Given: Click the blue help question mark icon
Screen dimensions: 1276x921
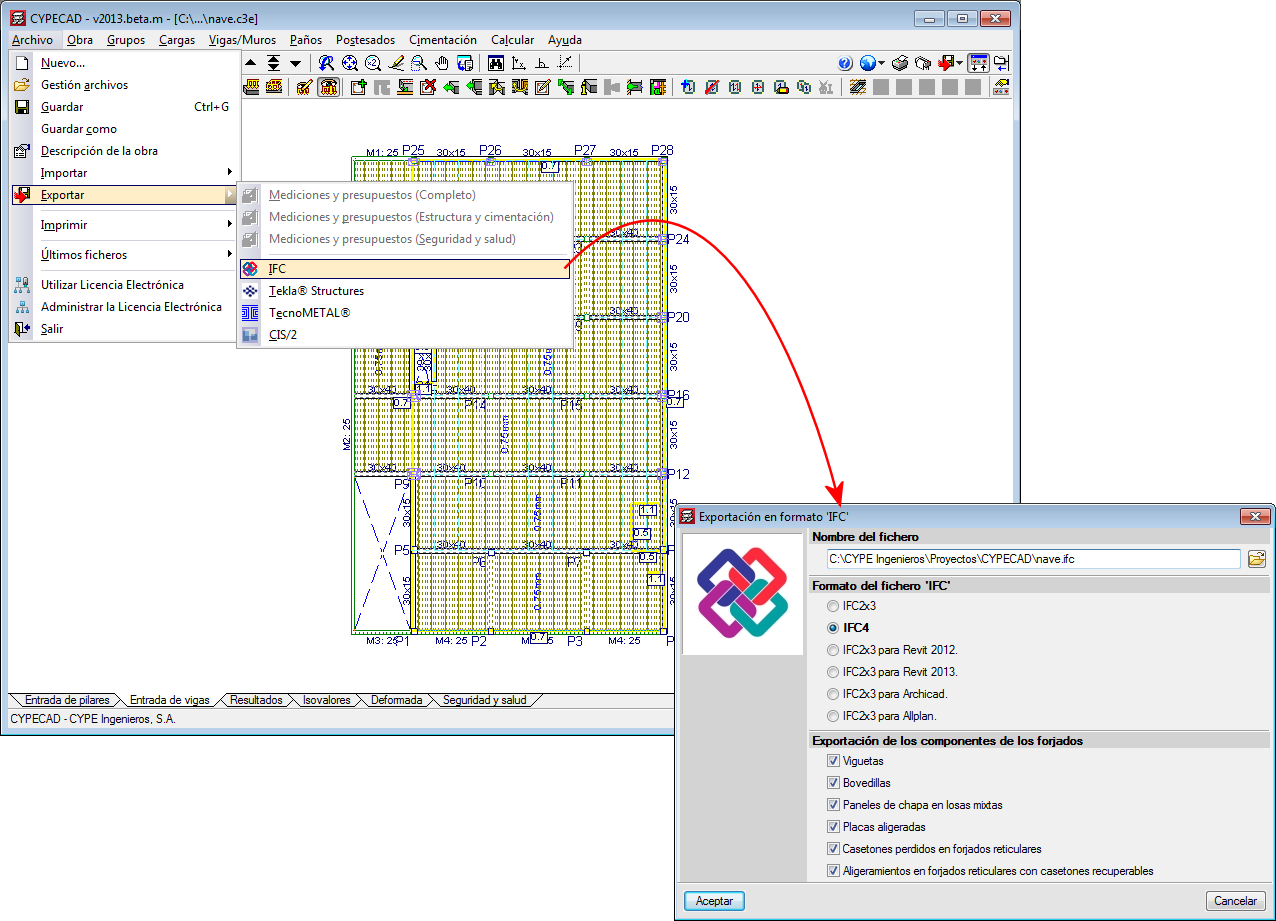Looking at the screenshot, I should (x=845, y=63).
